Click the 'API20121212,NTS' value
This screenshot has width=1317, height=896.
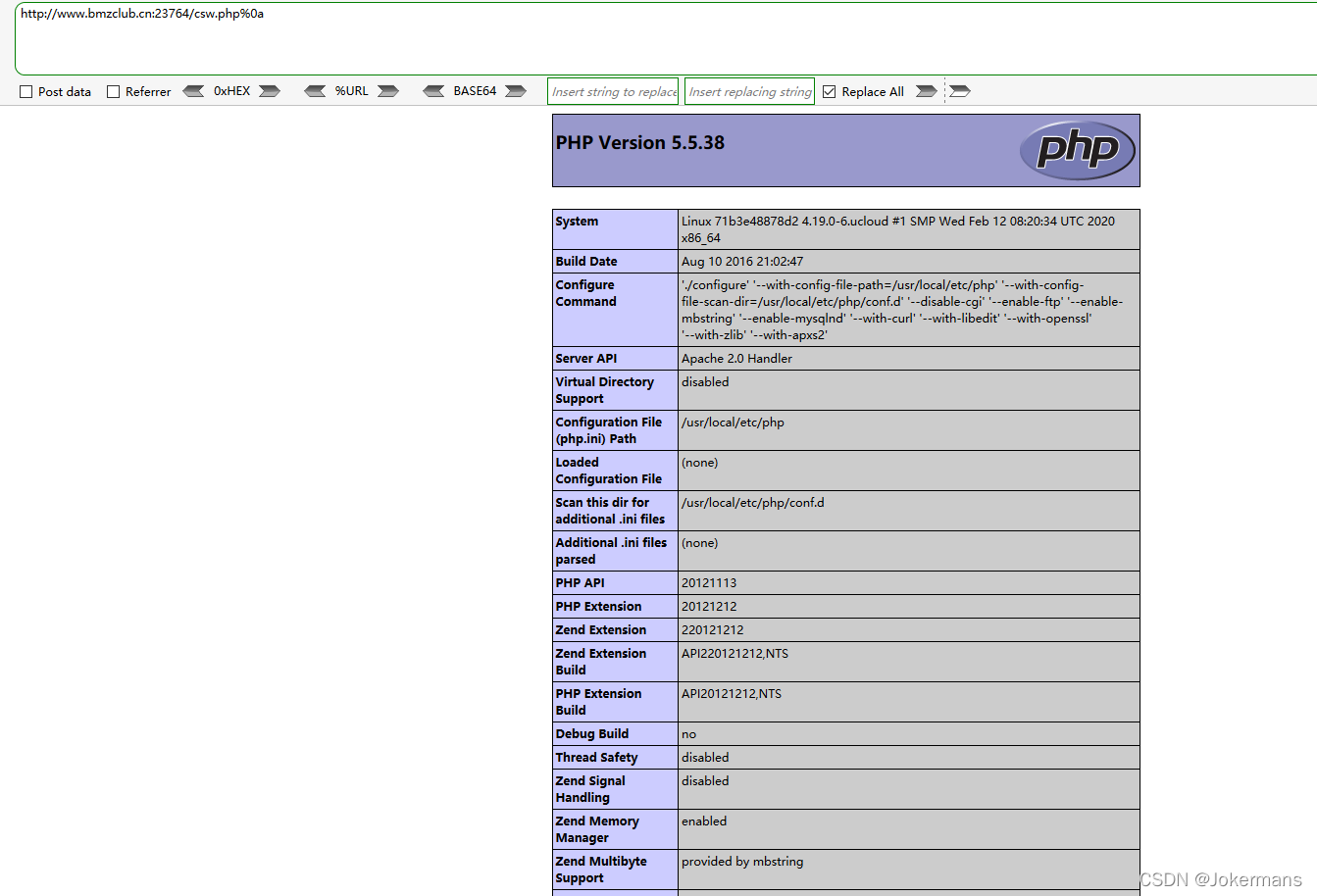[x=732, y=694]
